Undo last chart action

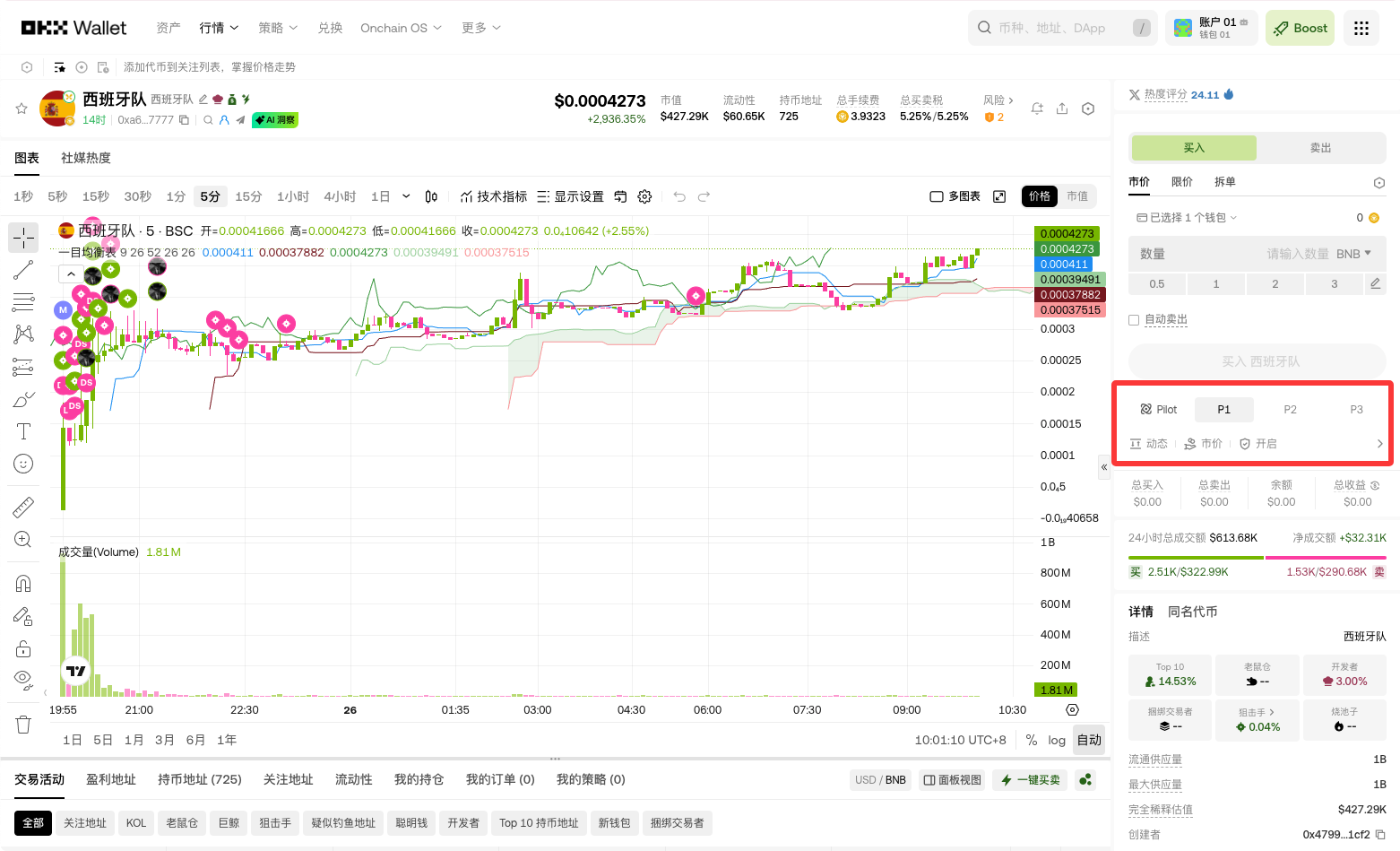679,196
